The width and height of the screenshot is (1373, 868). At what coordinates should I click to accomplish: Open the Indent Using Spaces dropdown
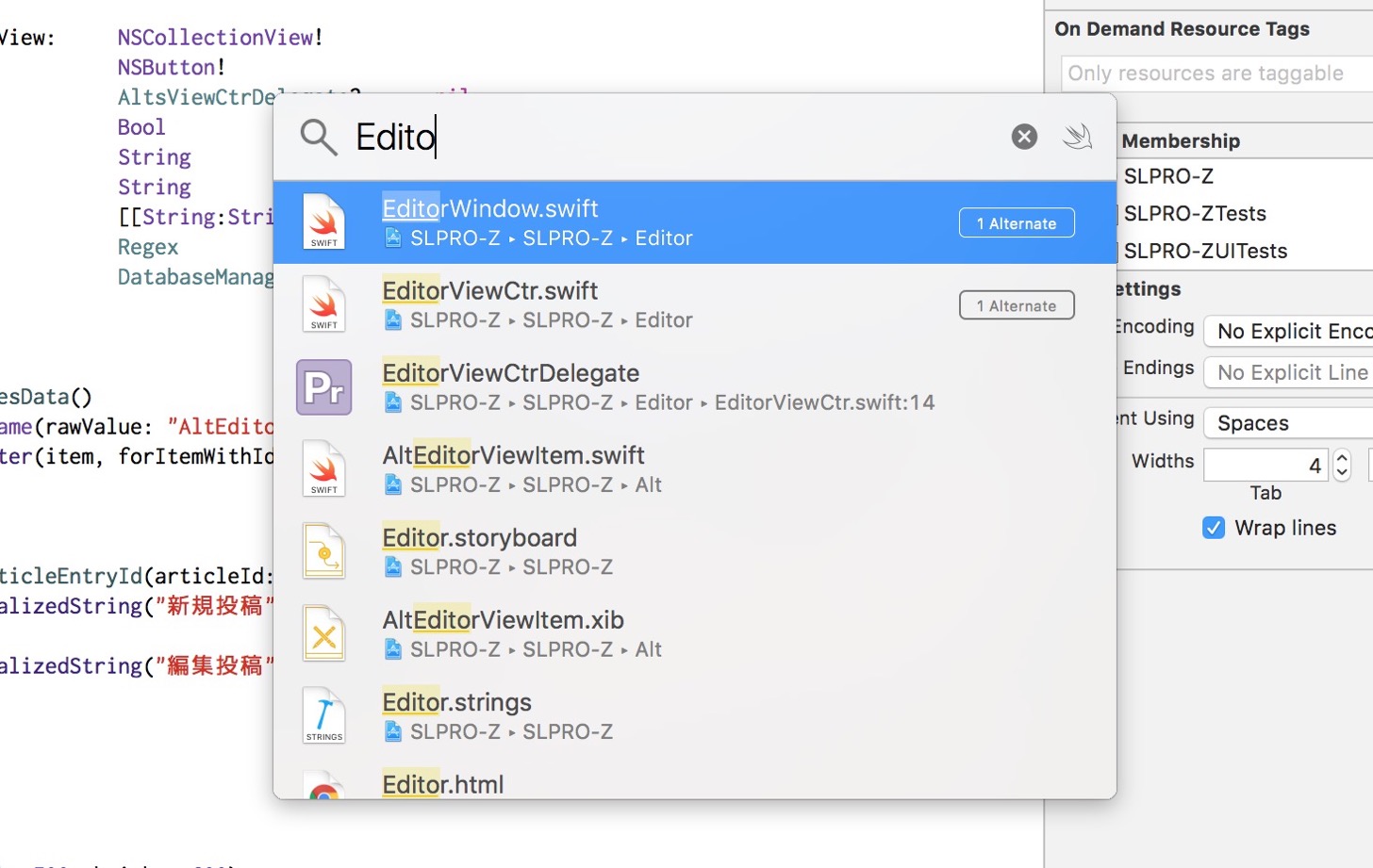[x=1288, y=423]
